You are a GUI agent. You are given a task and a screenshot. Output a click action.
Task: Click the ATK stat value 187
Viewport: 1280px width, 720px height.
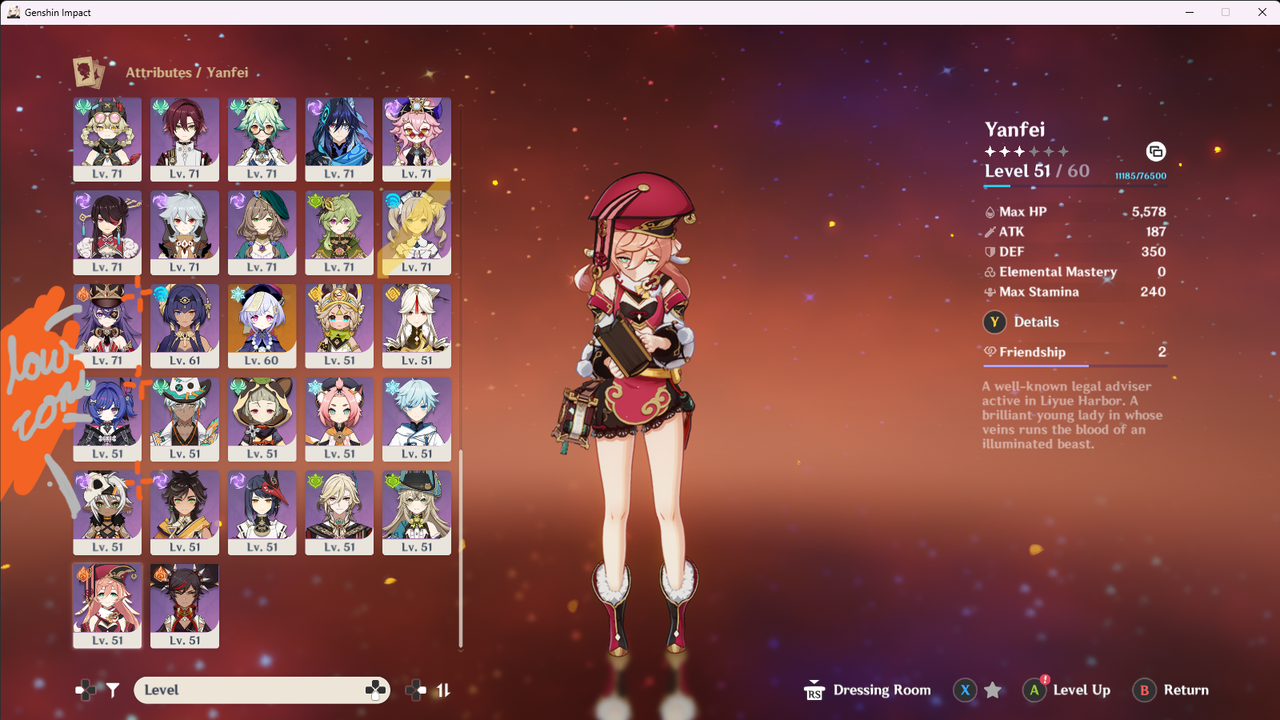point(1156,232)
